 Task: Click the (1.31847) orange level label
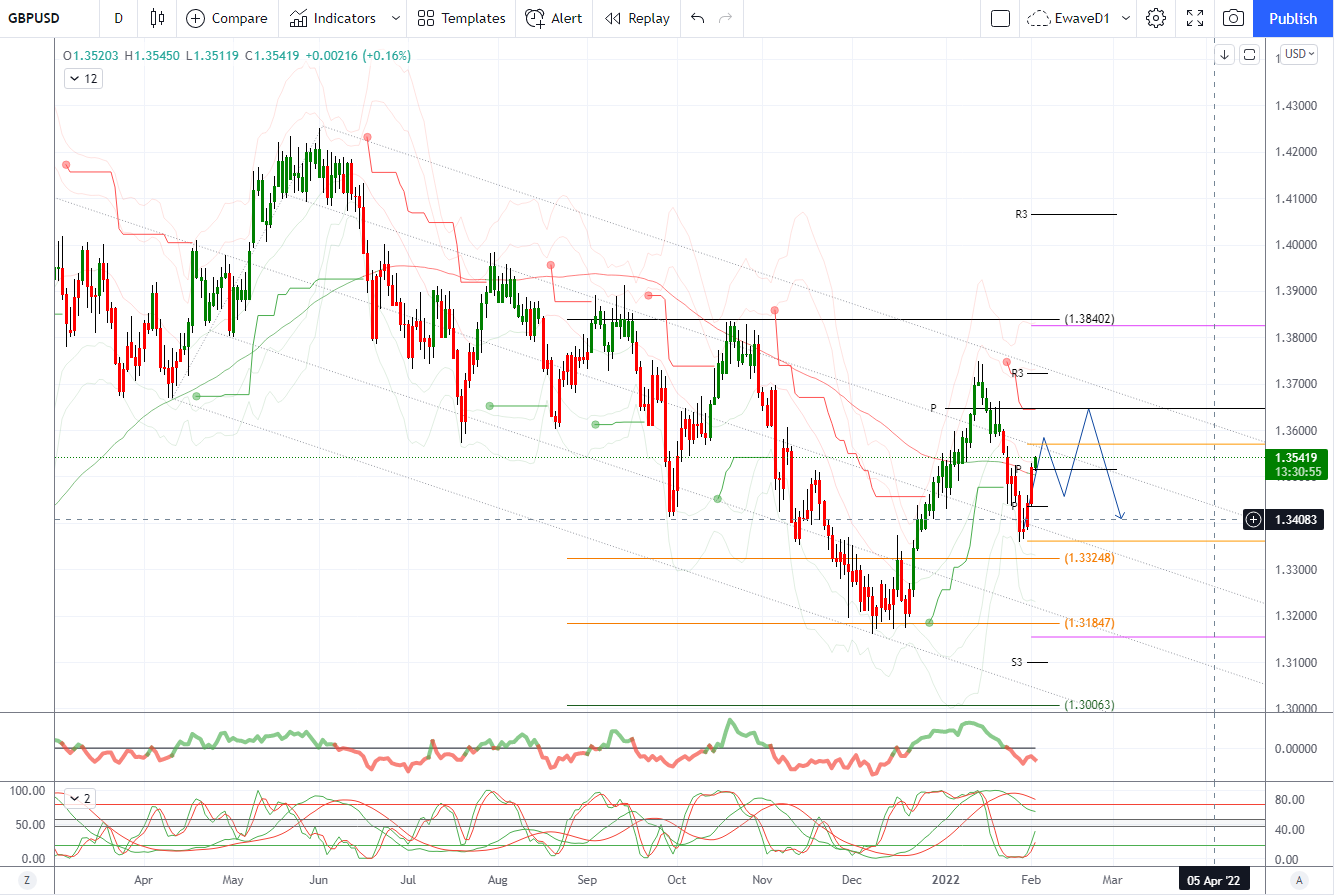(1089, 623)
